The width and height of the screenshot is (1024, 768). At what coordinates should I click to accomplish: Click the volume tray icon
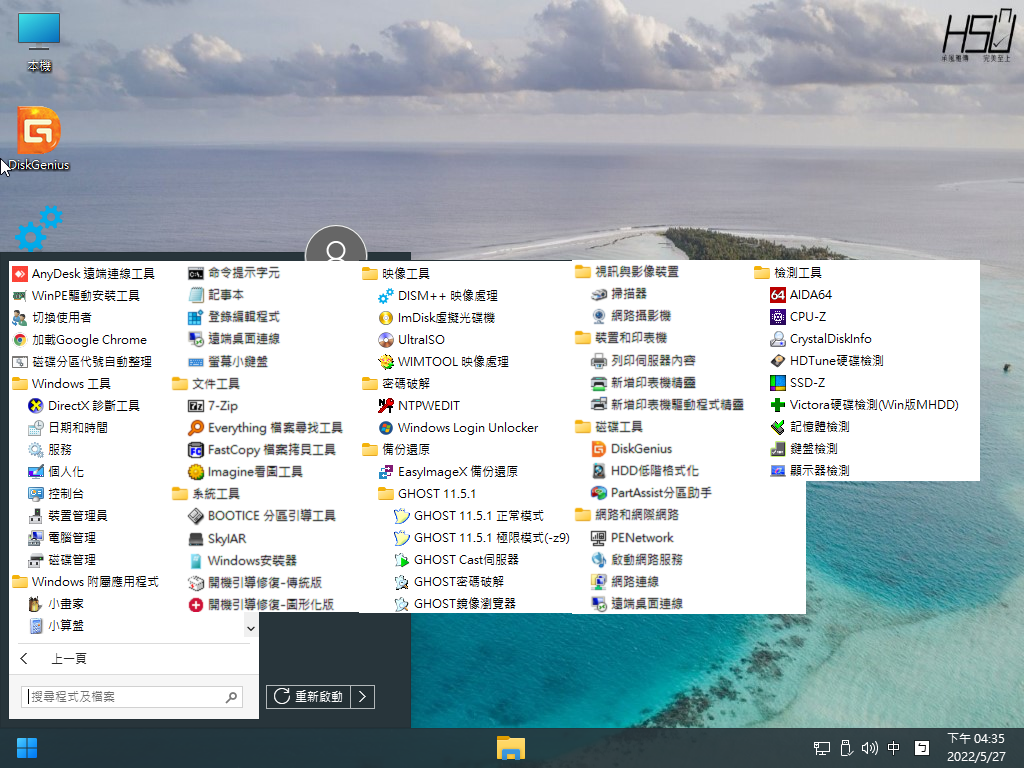869,748
